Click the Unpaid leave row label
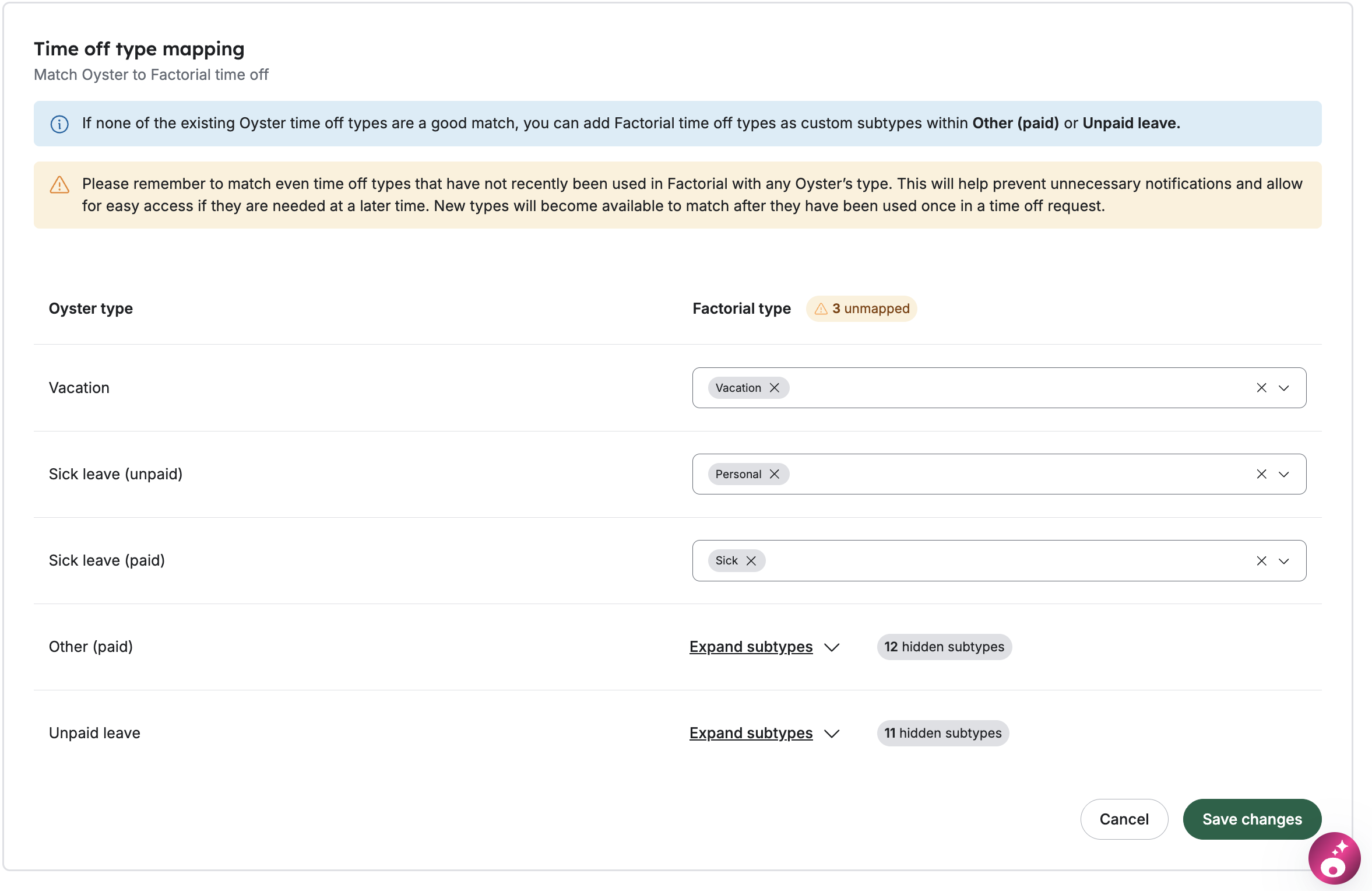Viewport: 1372px width, 891px height. click(94, 733)
